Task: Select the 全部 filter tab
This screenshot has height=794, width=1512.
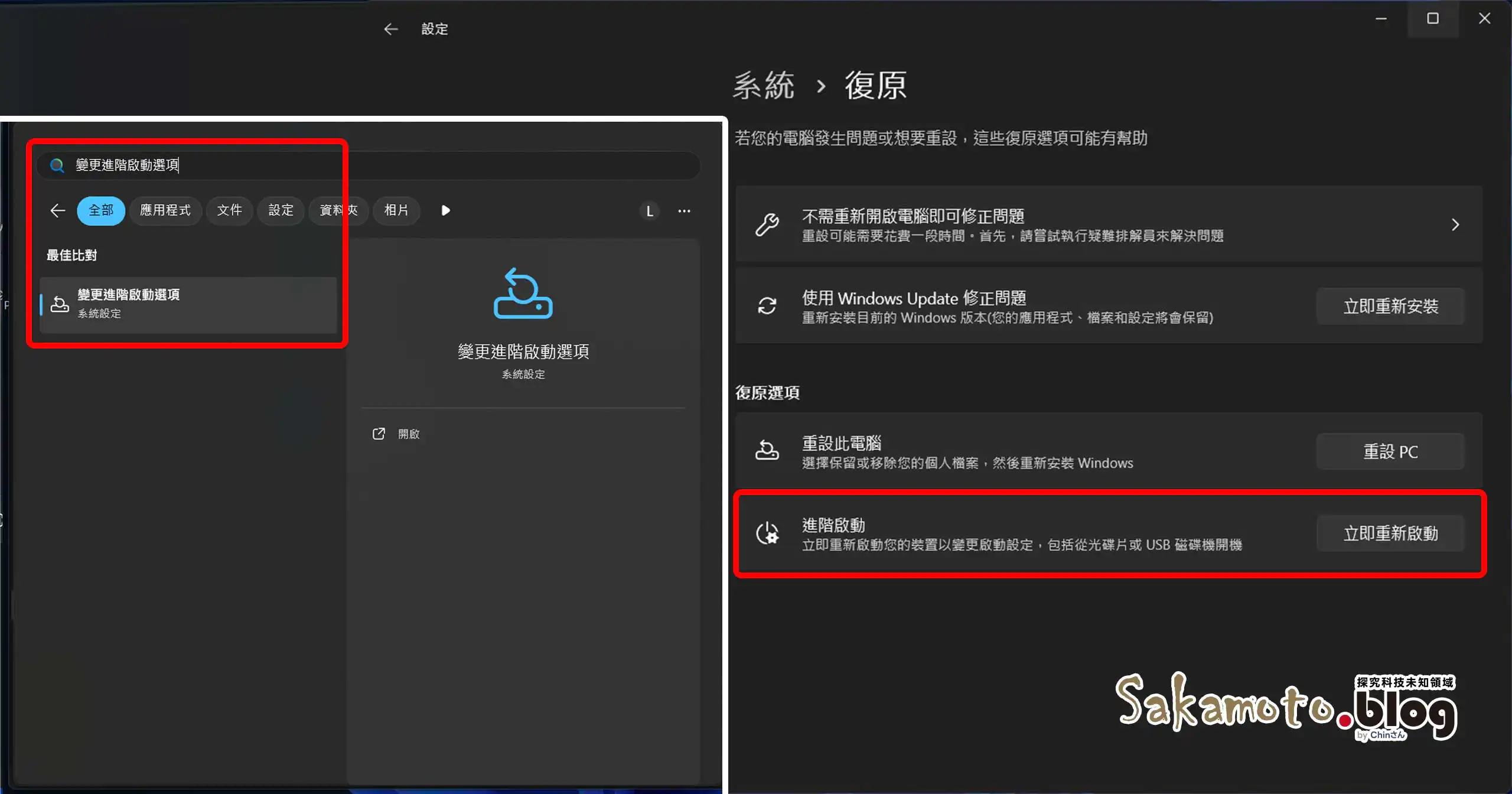Action: point(101,210)
